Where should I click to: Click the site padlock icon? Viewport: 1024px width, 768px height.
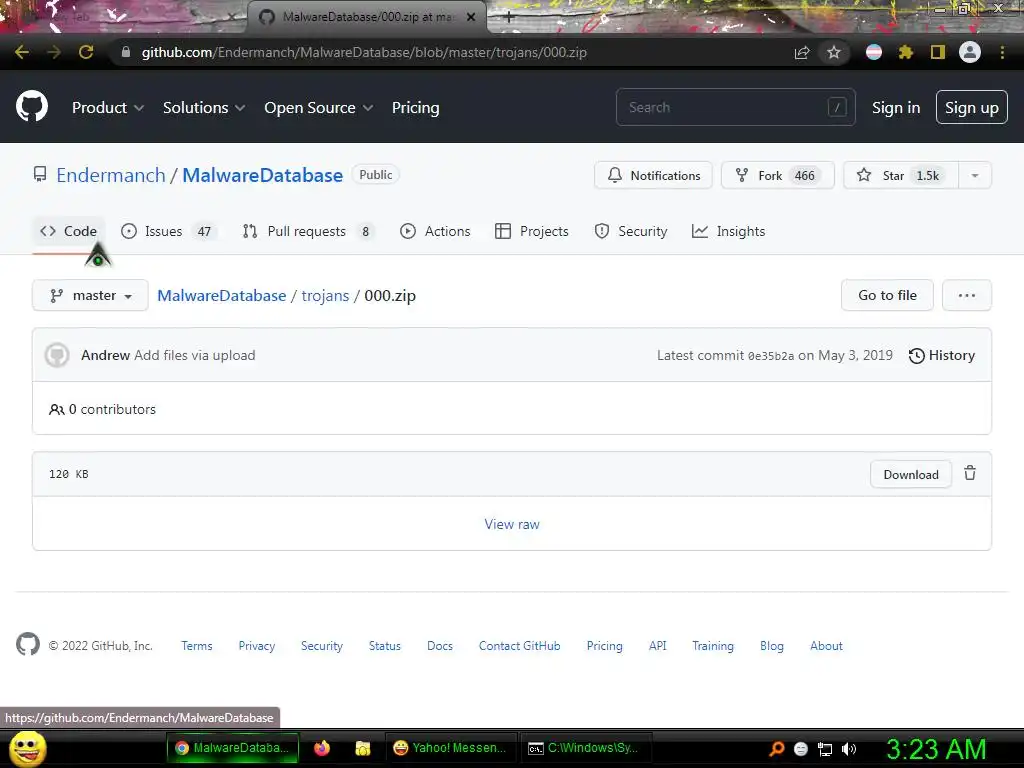tap(126, 52)
